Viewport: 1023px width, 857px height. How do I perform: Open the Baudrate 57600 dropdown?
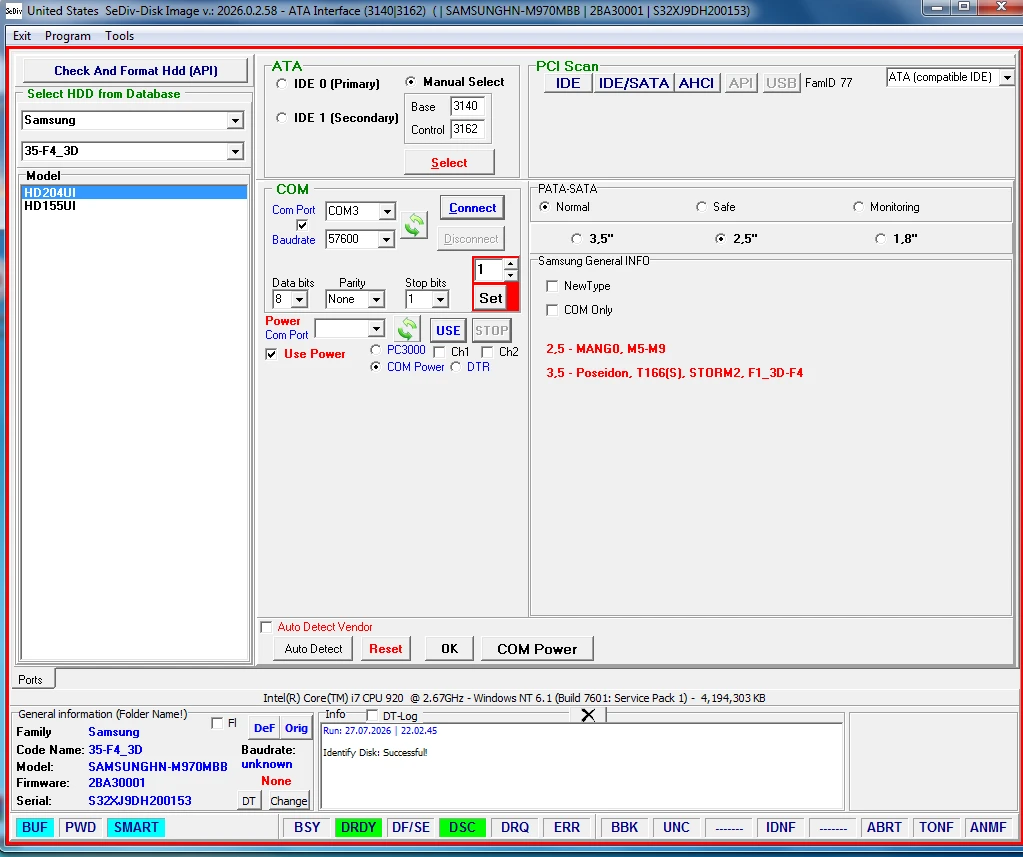coord(386,239)
